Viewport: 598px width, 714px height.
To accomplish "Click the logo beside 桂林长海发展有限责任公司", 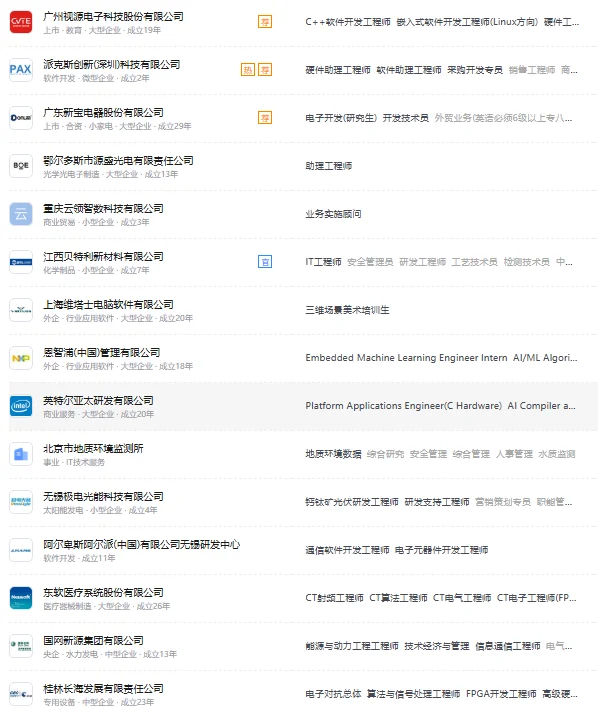I will point(21,694).
